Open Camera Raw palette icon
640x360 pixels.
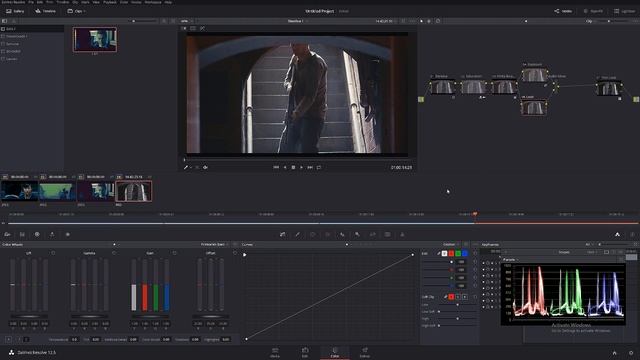pos(7,234)
